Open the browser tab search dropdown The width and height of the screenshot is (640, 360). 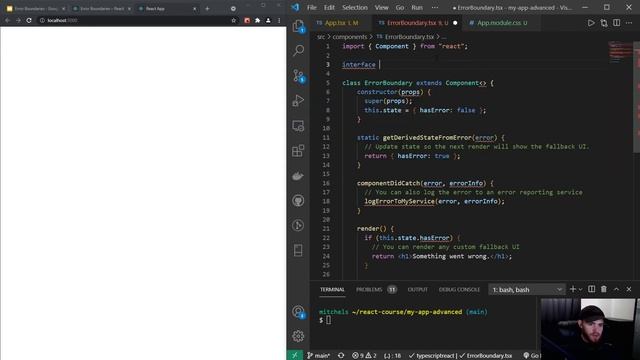(x=233, y=9)
